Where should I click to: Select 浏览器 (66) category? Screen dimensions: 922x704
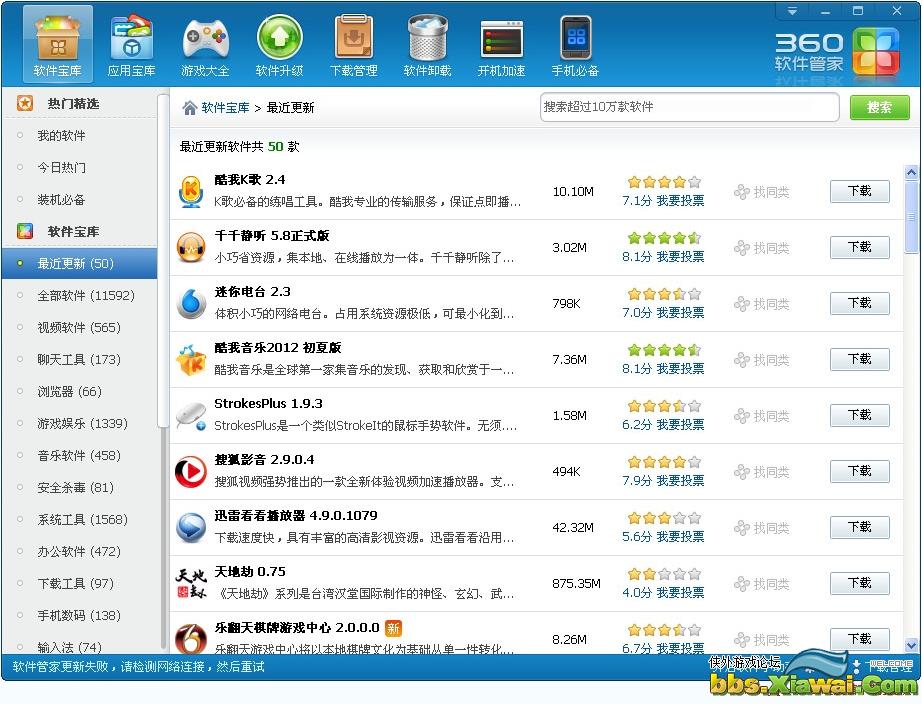pos(69,391)
